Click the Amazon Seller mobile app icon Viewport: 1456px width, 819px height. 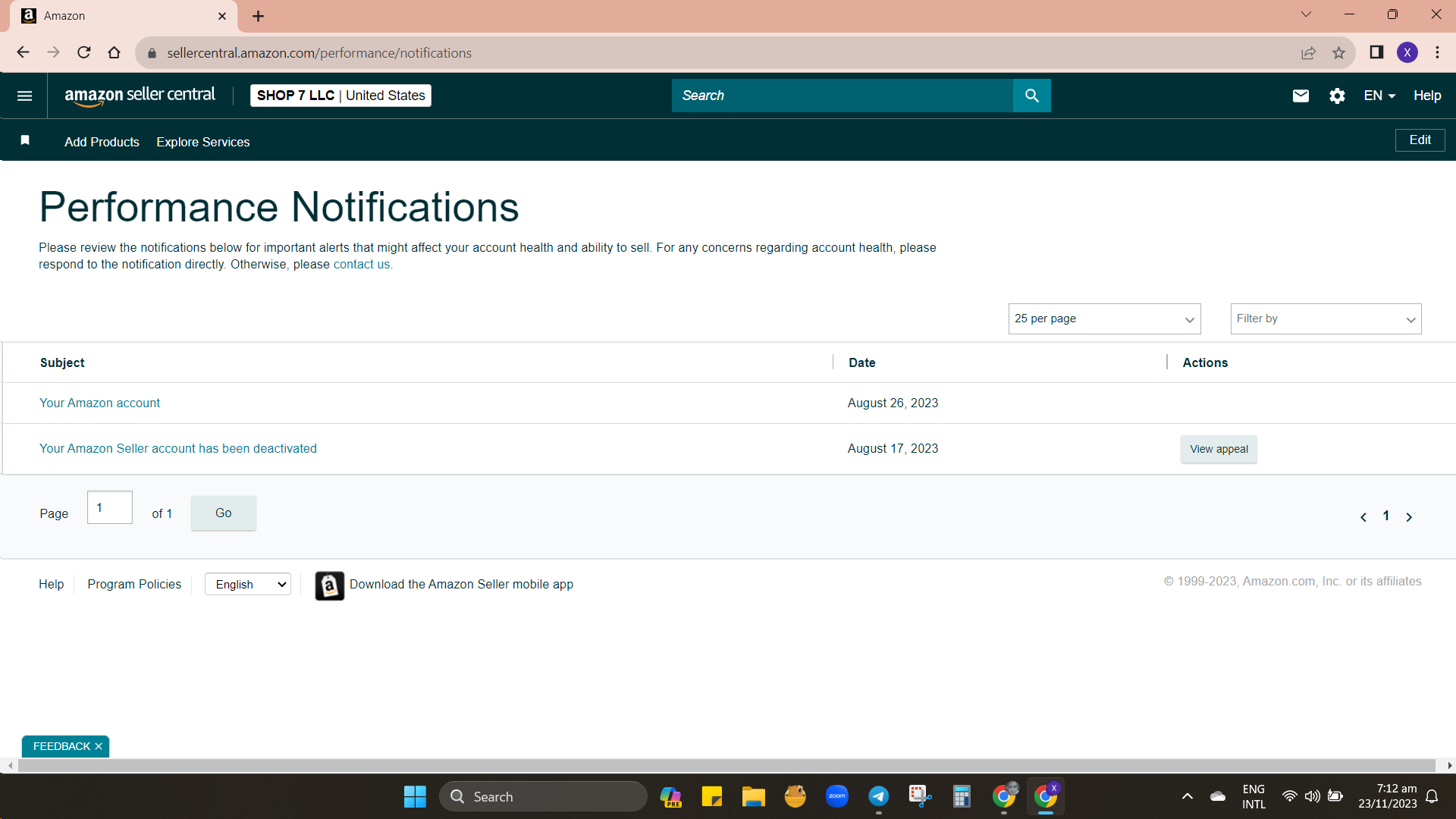point(330,585)
